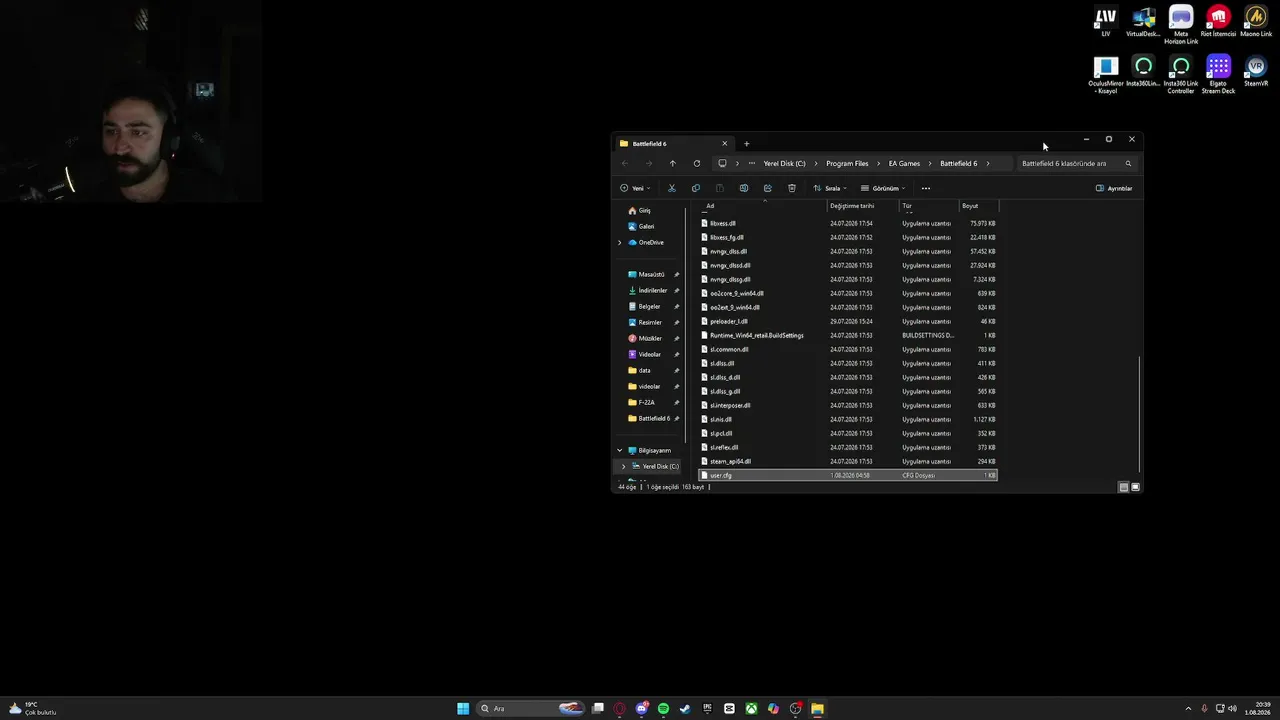The image size is (1280, 720).
Task: Switch to large thumbnails view in status bar
Action: (x=1135, y=487)
